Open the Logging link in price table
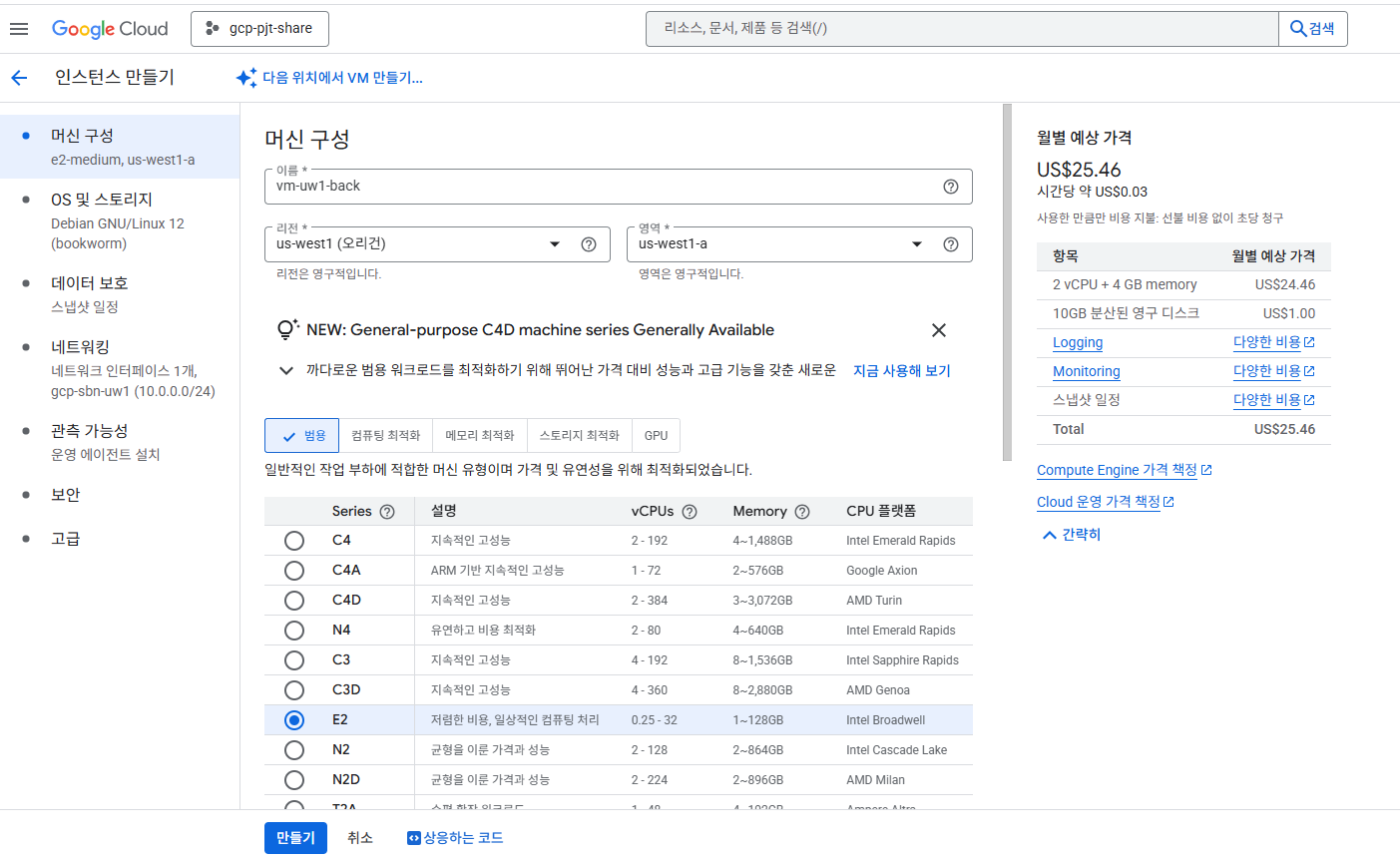This screenshot has height=859, width=1400. (x=1078, y=342)
